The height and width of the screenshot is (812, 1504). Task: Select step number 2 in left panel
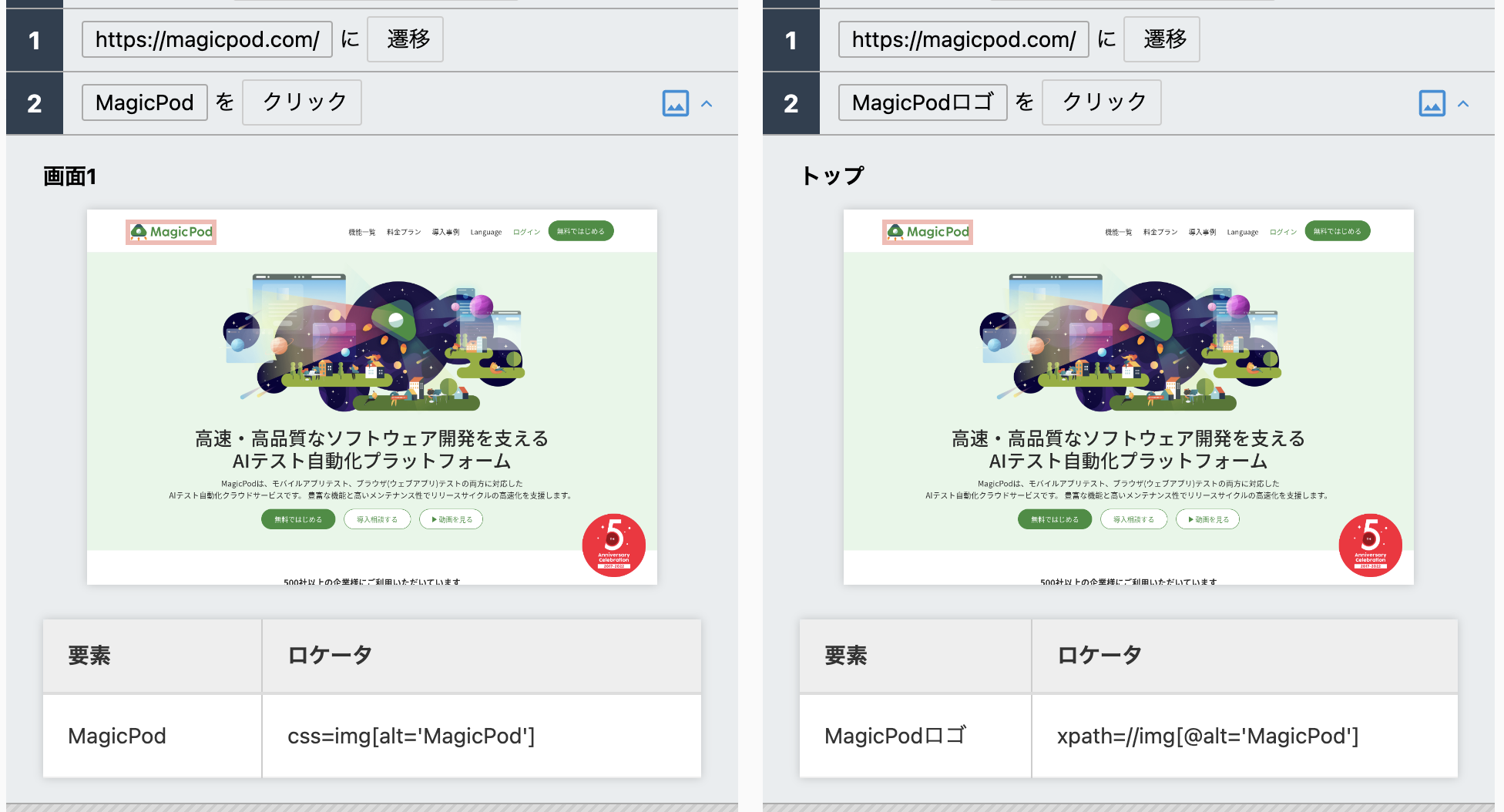coord(35,103)
